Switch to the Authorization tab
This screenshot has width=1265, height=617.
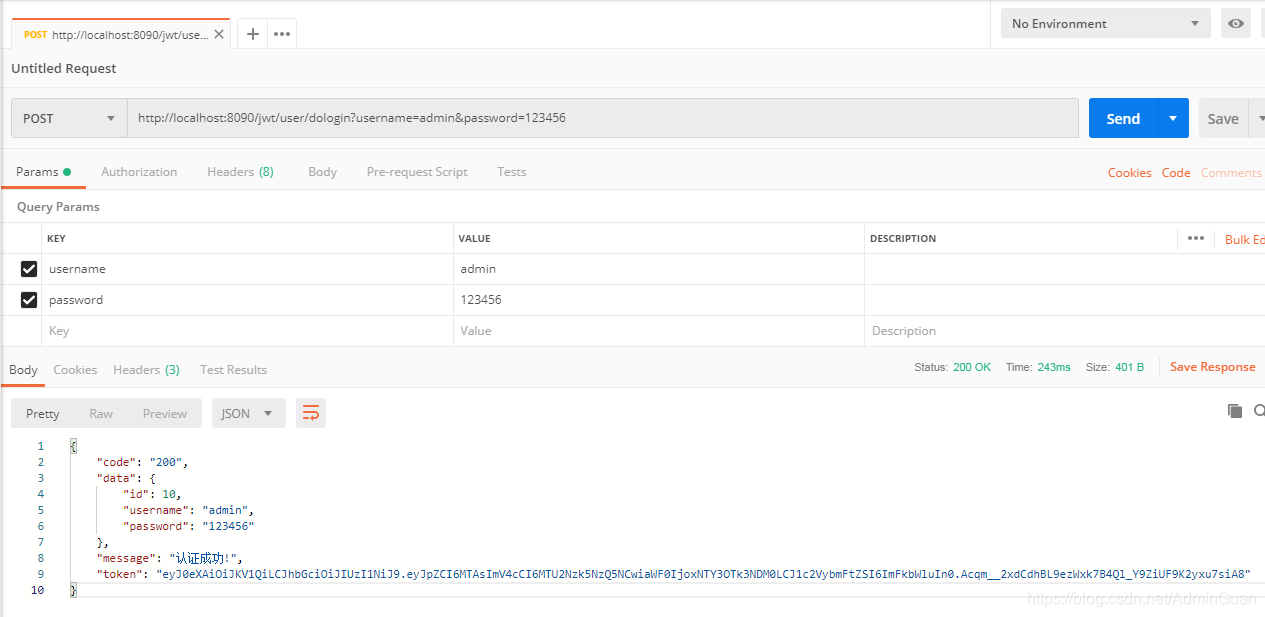click(139, 171)
